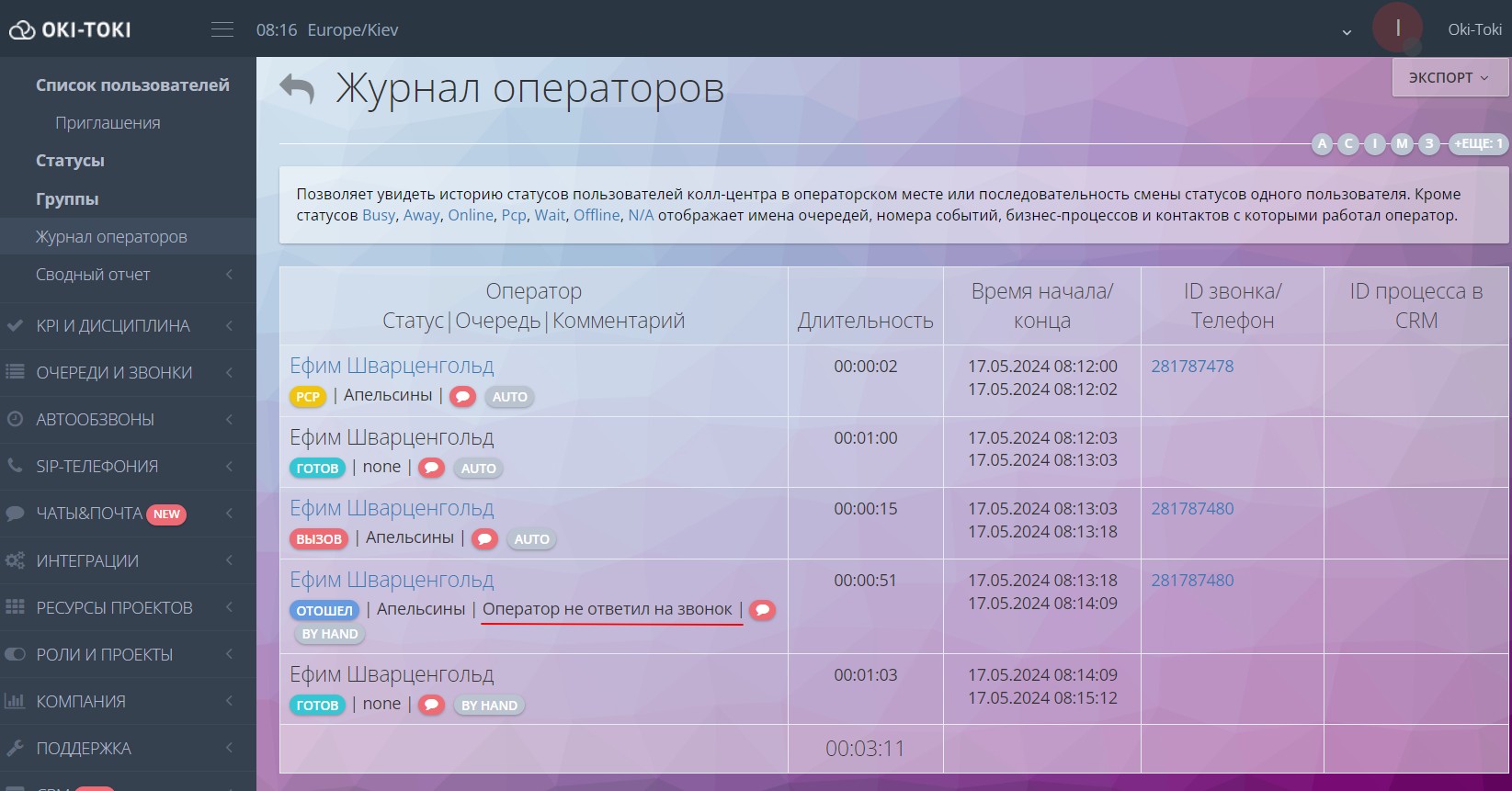Click the AUTO tag in ВЫЗОВ row
The image size is (1512, 791).
point(531,539)
